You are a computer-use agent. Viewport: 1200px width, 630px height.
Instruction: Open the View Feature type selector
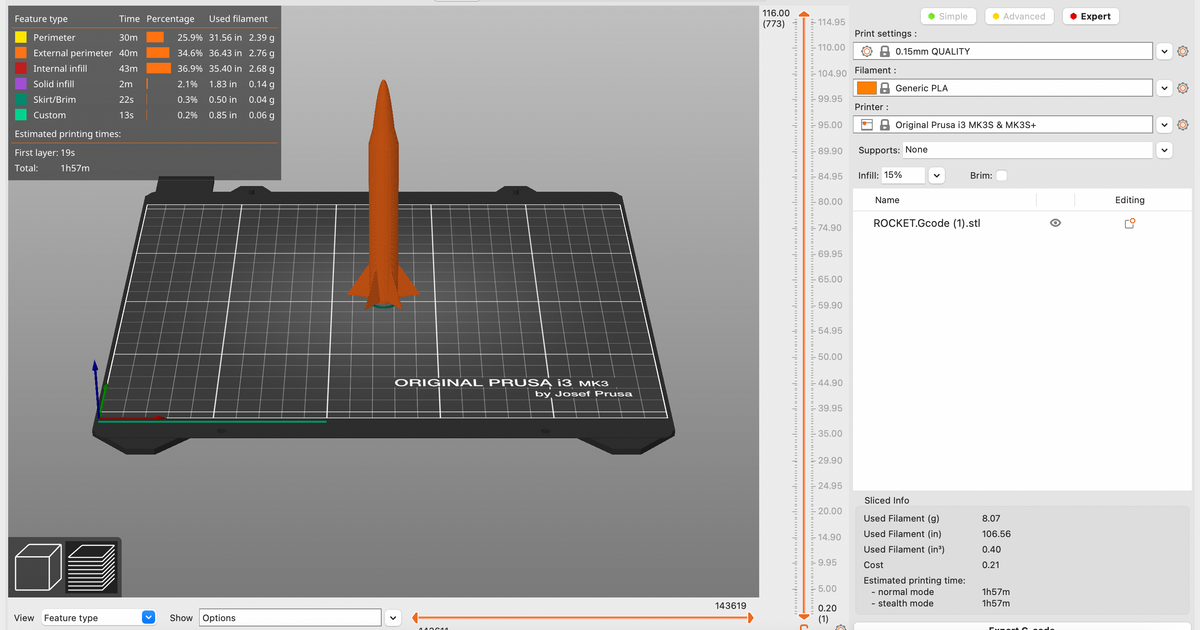95,617
